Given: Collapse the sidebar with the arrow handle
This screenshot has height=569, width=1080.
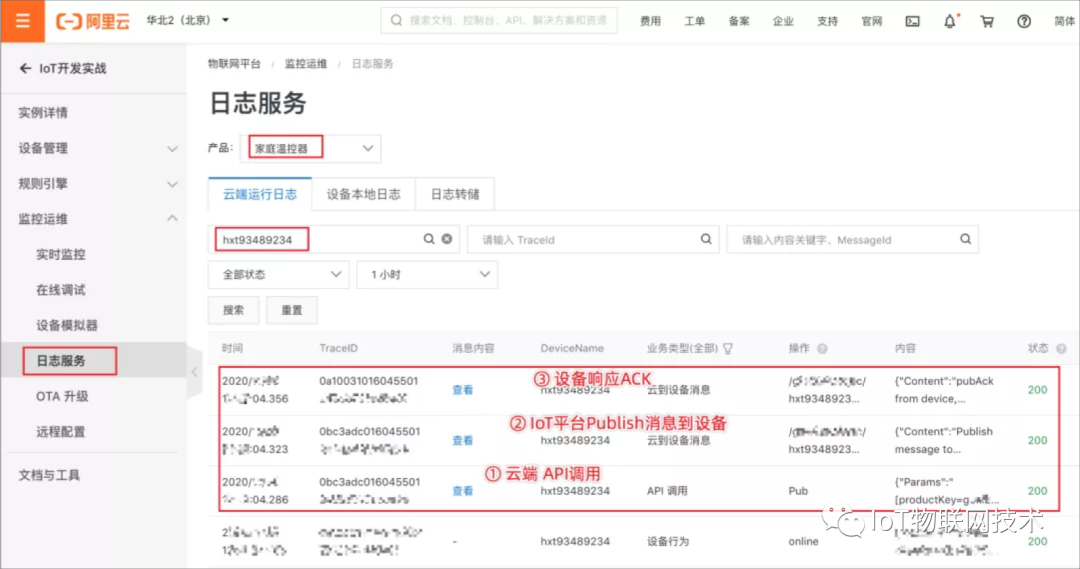Looking at the screenshot, I should [x=194, y=372].
